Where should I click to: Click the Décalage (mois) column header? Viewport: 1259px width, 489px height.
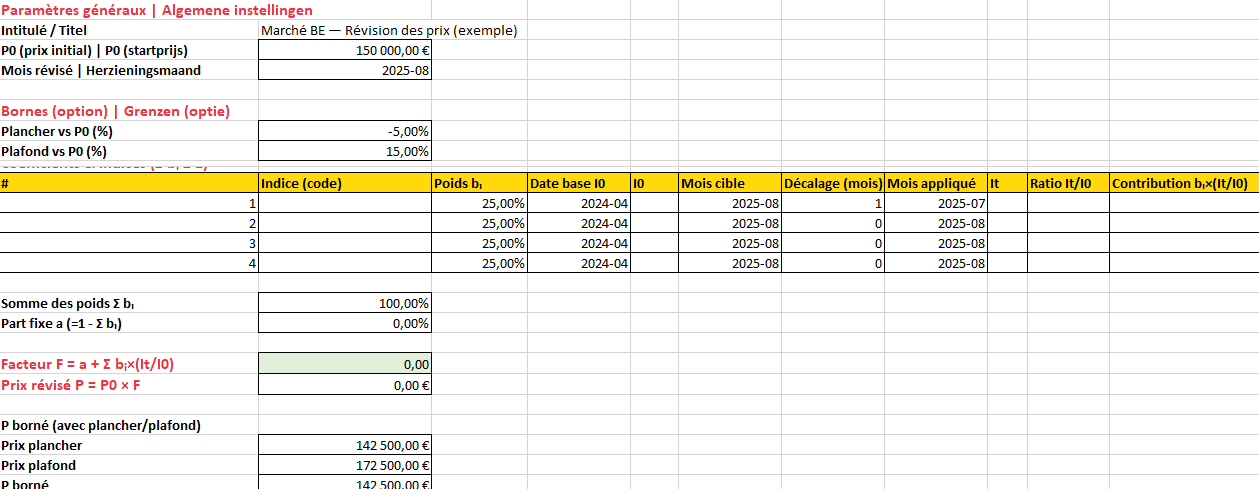click(x=833, y=183)
